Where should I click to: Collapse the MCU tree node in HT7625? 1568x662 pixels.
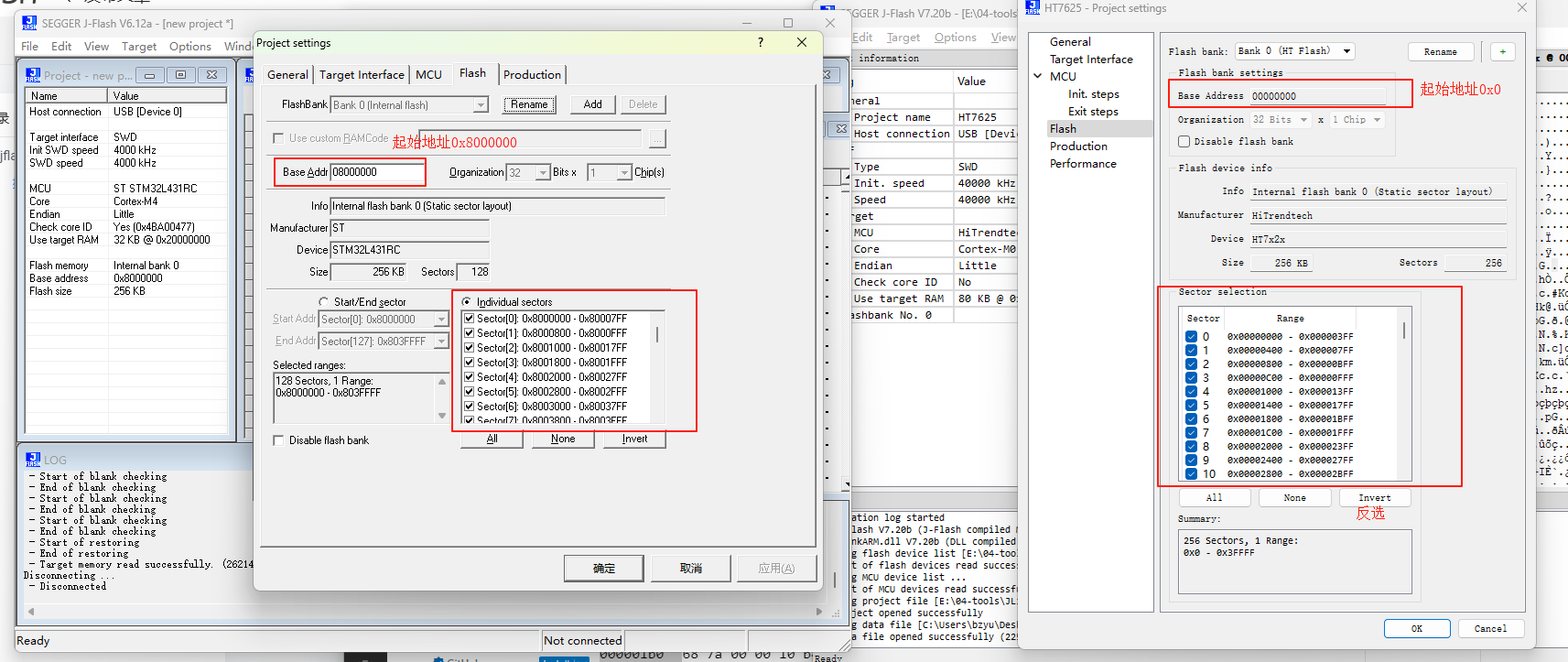[x=1038, y=77]
